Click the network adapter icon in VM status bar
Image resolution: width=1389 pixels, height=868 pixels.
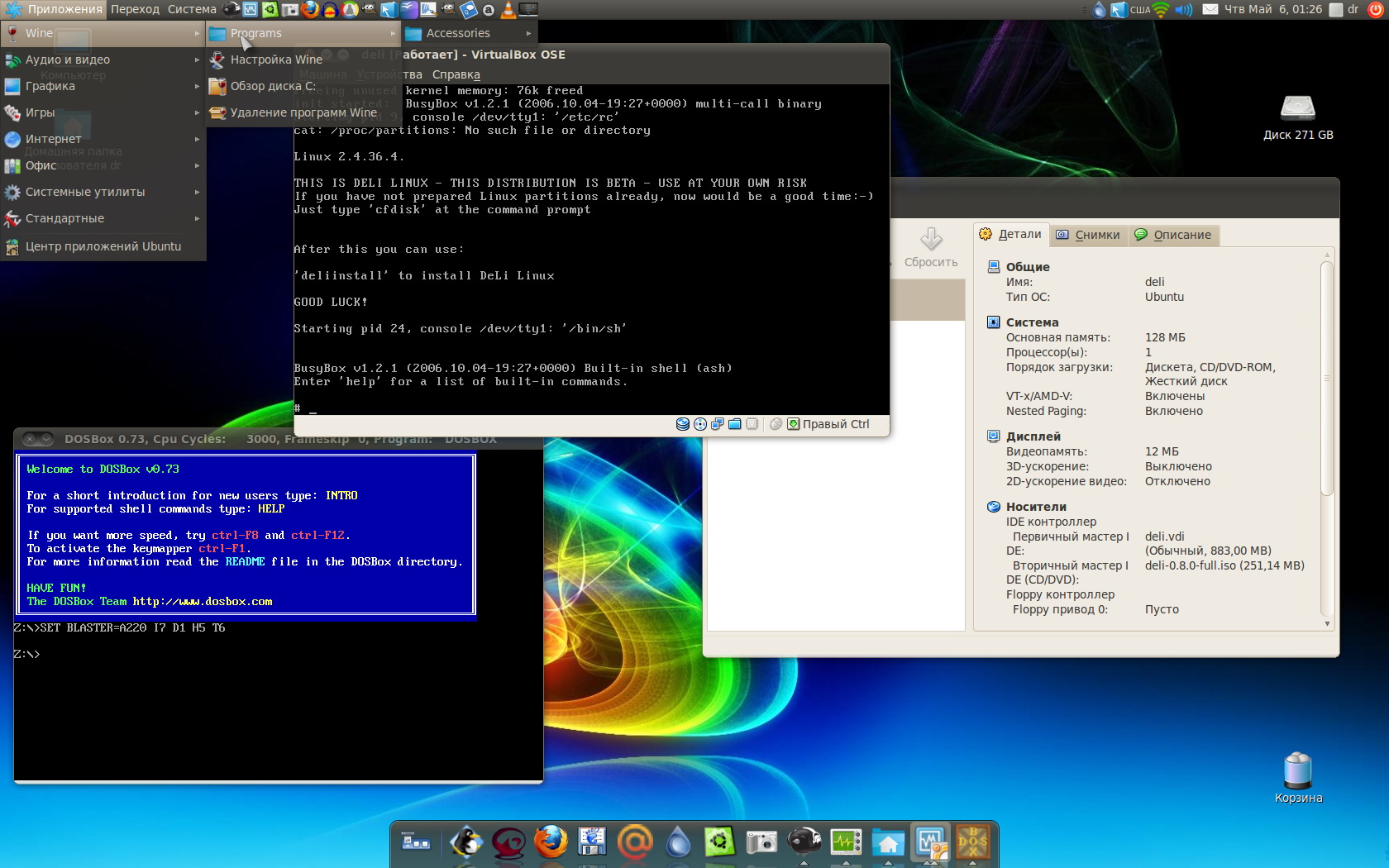(717, 424)
